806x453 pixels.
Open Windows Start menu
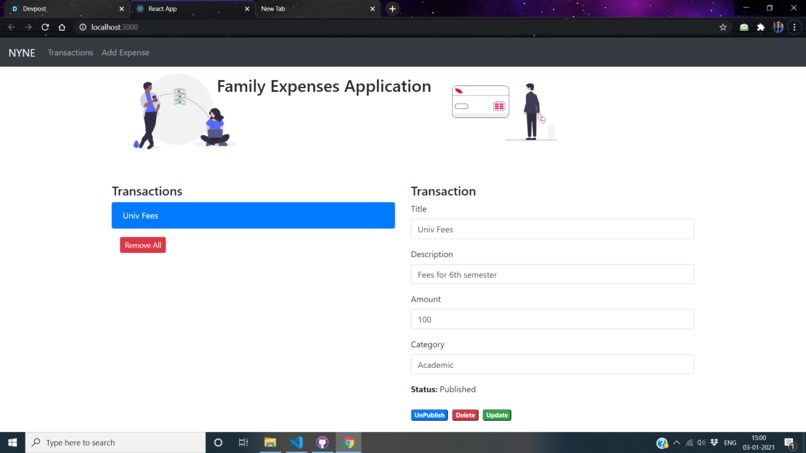tap(12, 442)
